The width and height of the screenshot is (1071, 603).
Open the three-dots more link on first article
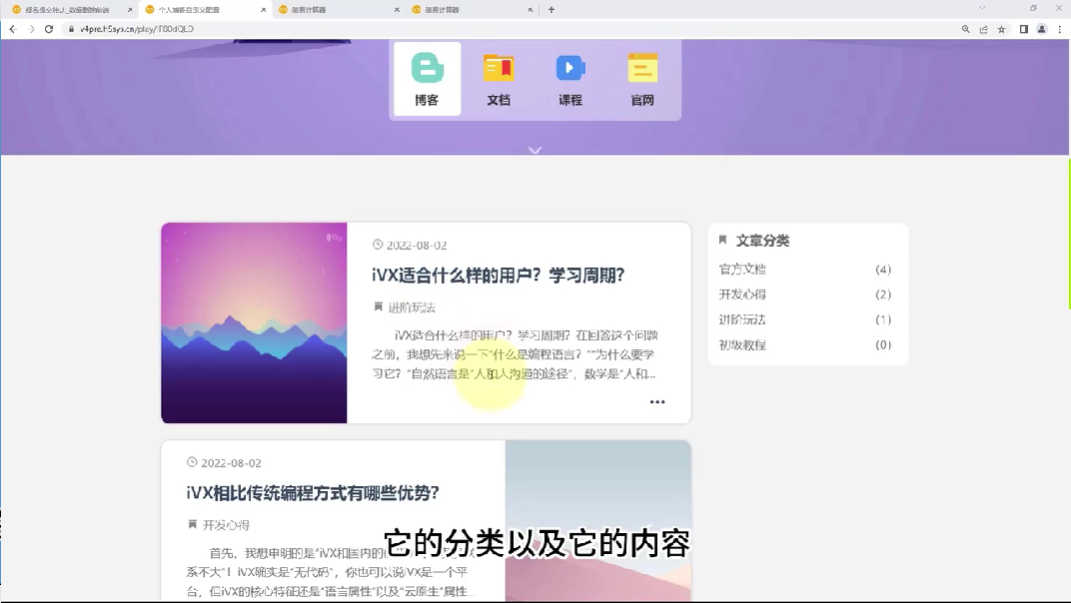pyautogui.click(x=657, y=402)
